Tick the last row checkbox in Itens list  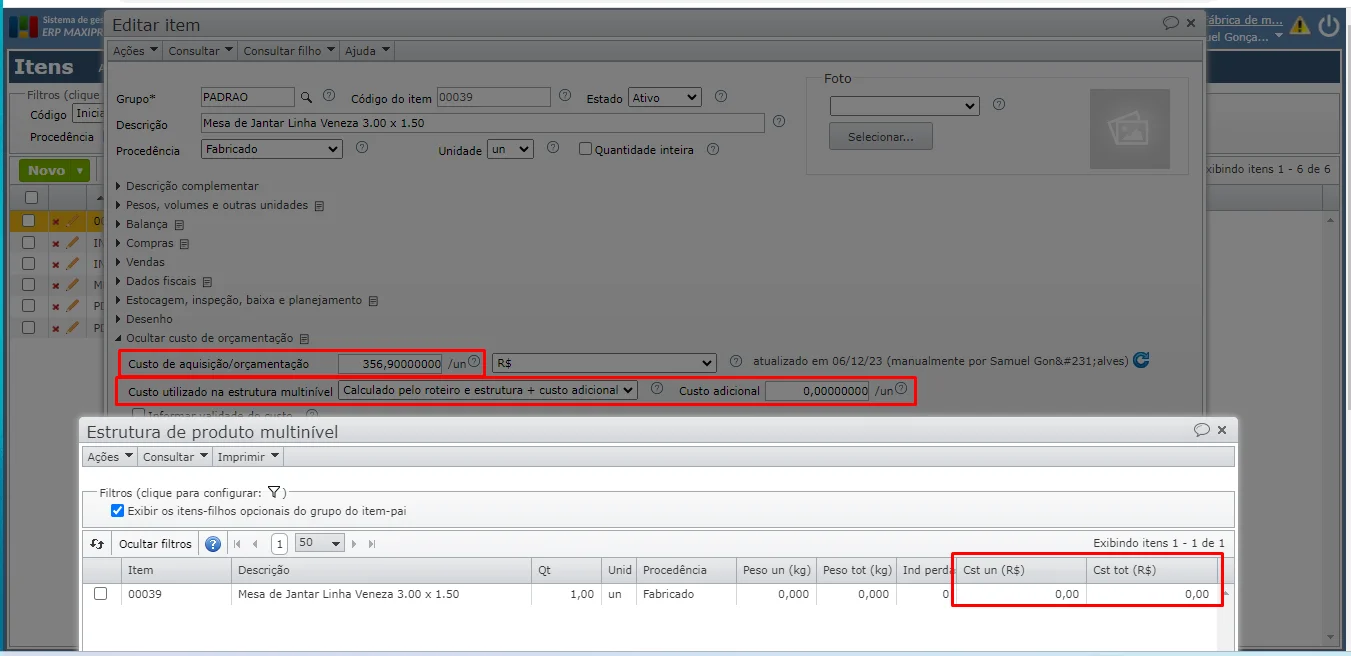[x=29, y=328]
